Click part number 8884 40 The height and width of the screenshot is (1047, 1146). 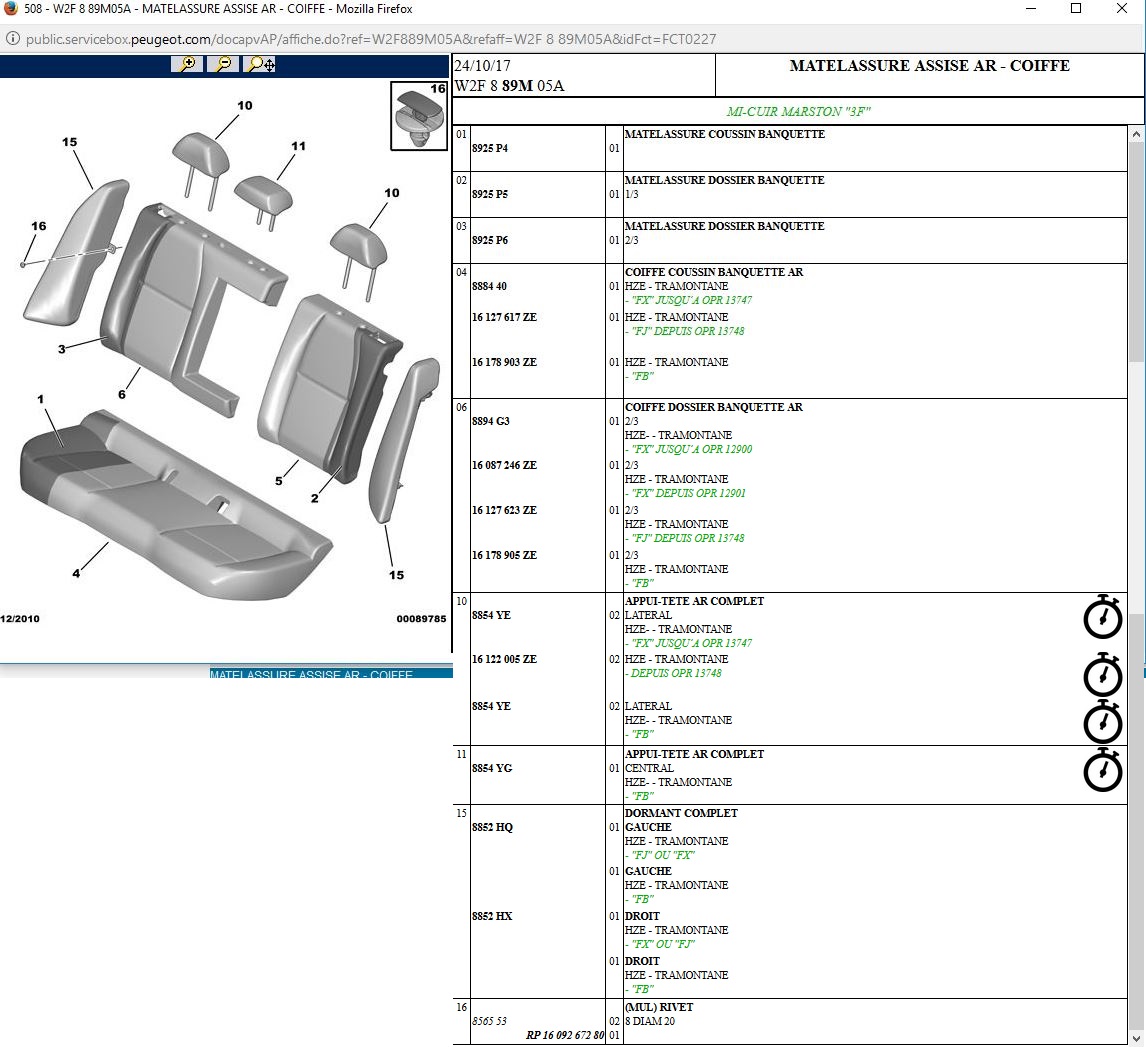point(489,286)
